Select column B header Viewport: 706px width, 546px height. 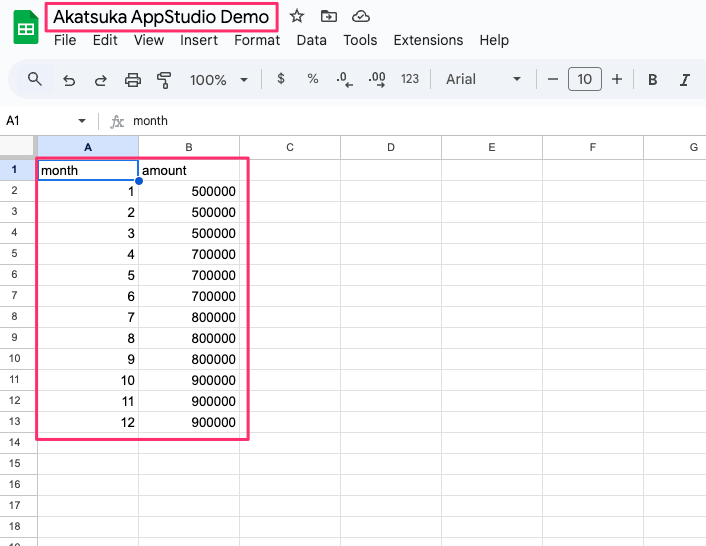[189, 147]
